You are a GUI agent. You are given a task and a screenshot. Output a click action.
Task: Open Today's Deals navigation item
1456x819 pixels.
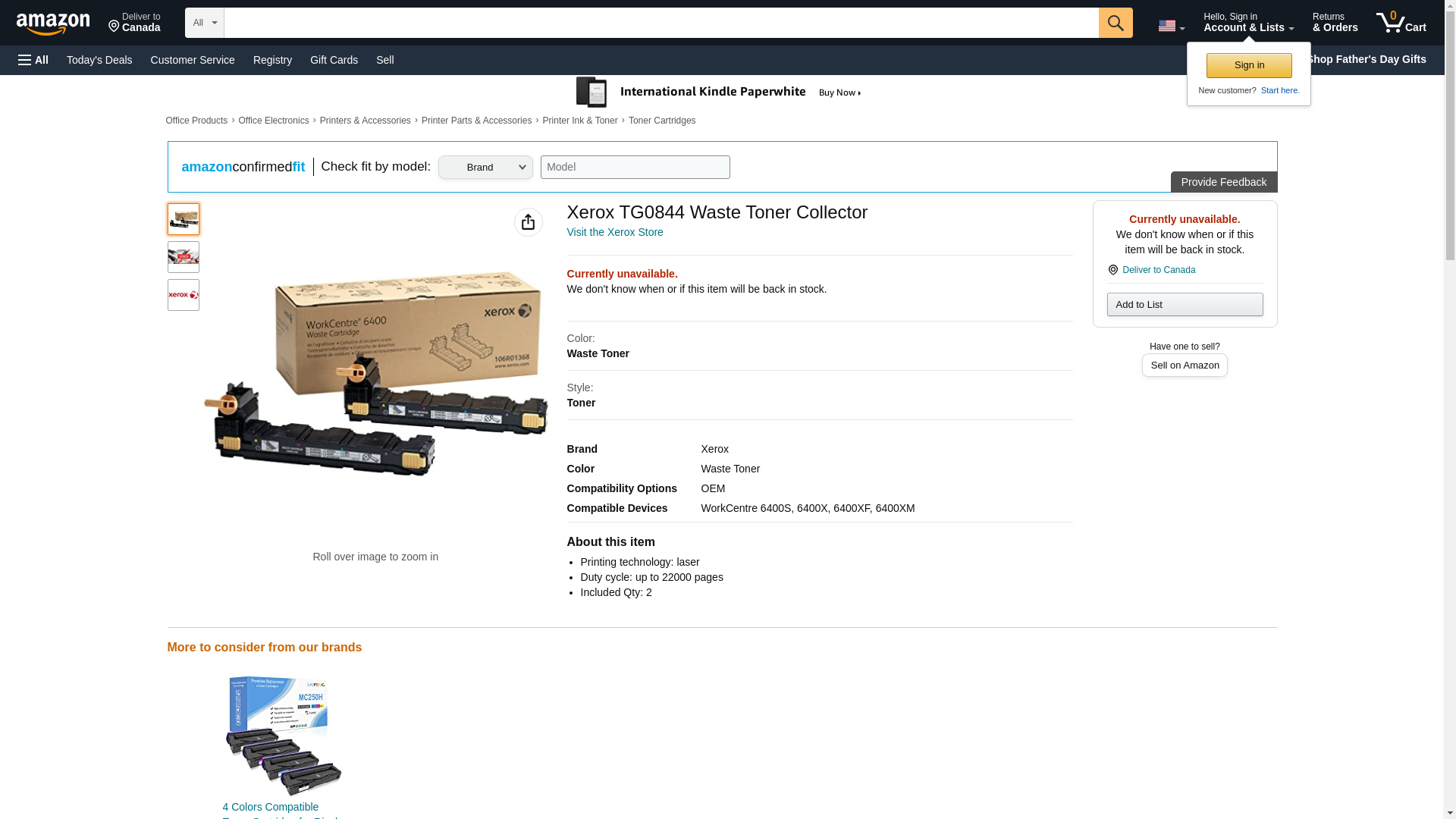click(99, 60)
